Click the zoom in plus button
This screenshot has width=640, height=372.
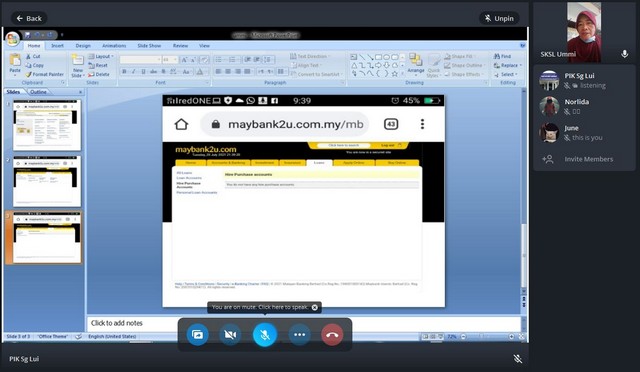tap(511, 336)
